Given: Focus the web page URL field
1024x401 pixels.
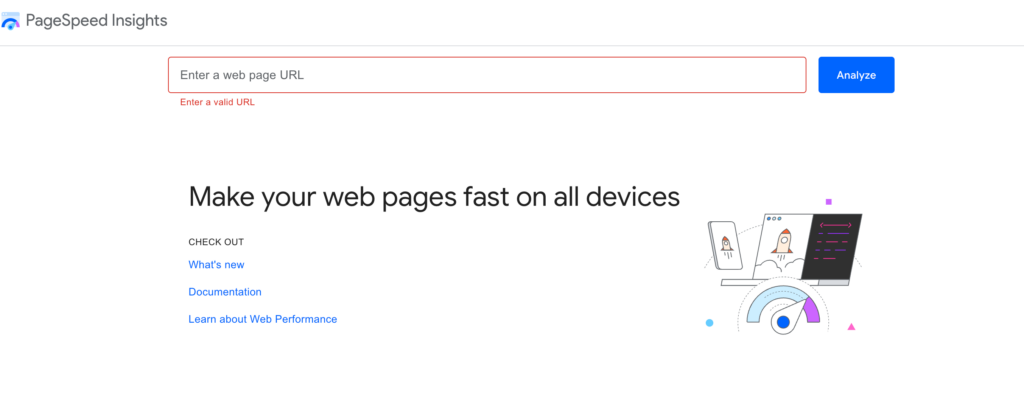Looking at the screenshot, I should point(487,75).
